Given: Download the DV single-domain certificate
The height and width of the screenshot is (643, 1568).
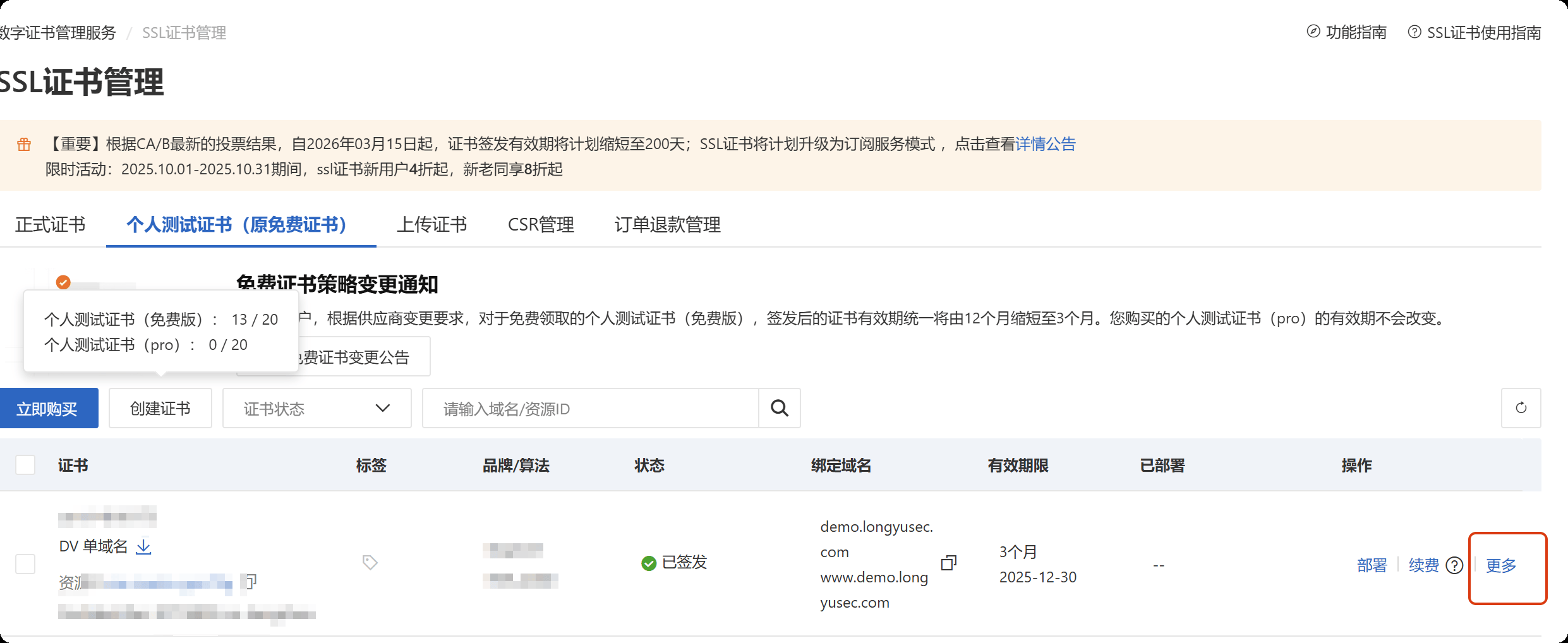Looking at the screenshot, I should 144,546.
